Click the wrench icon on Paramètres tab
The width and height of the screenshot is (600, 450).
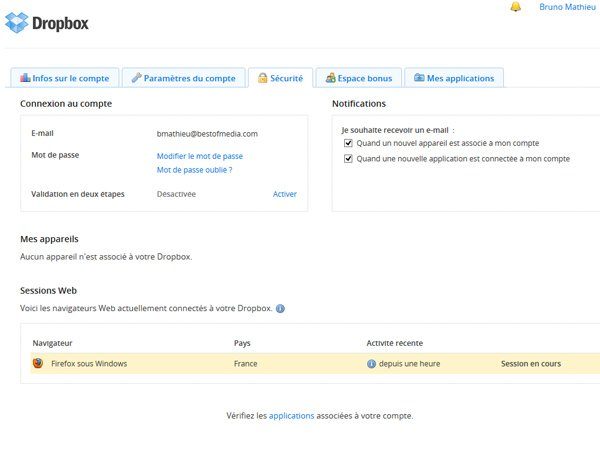click(x=137, y=78)
